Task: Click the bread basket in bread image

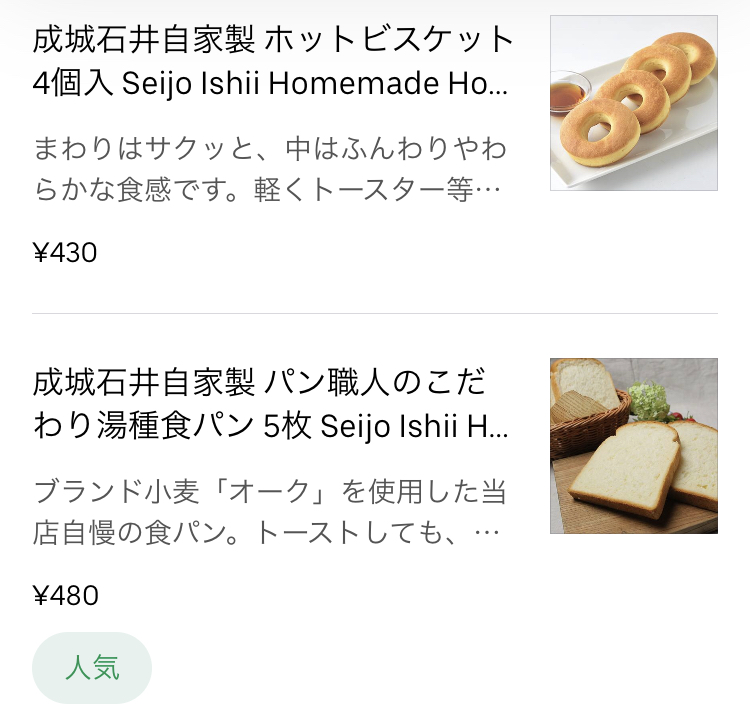Action: [x=591, y=421]
